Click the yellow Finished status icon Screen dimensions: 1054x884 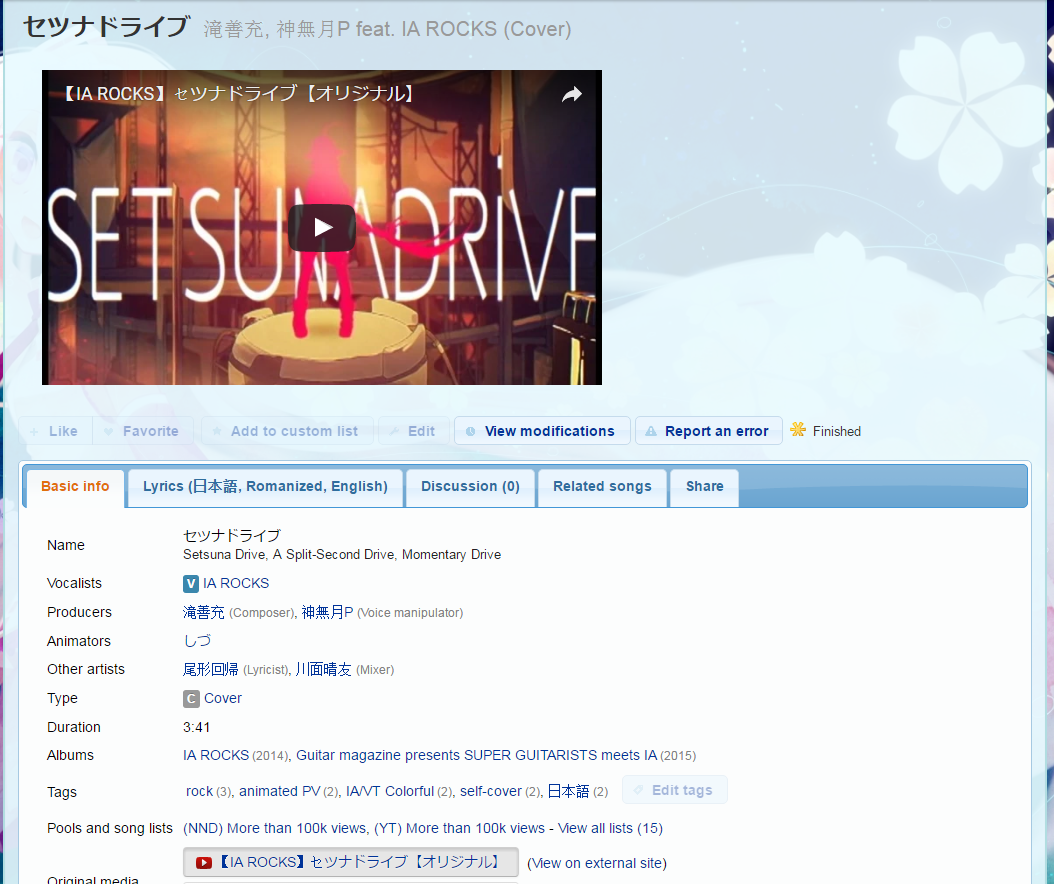pos(798,430)
